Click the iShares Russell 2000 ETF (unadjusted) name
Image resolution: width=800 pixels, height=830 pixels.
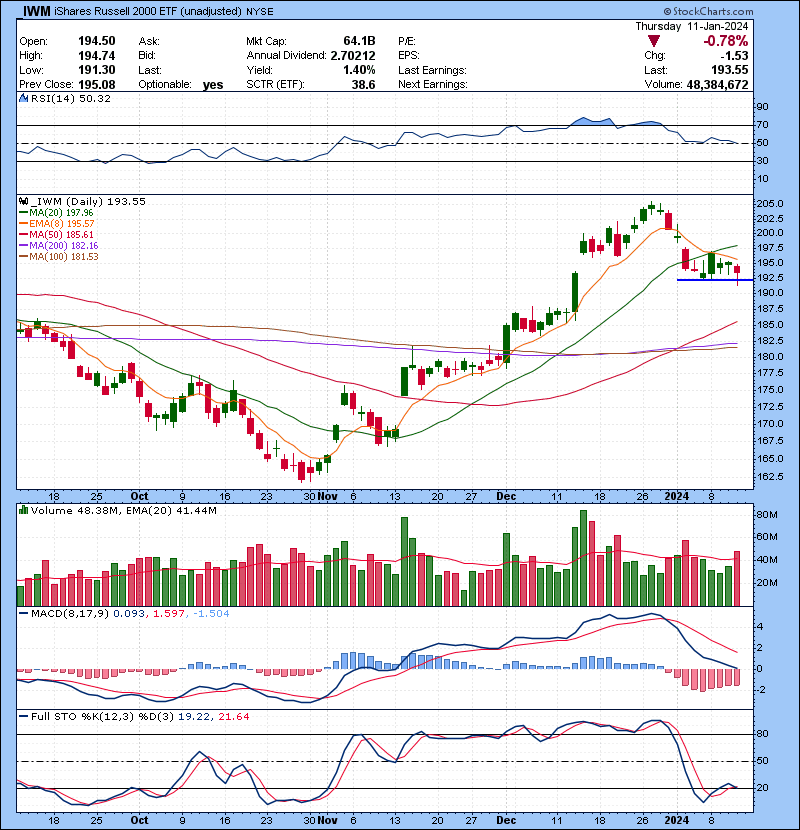pyautogui.click(x=148, y=11)
